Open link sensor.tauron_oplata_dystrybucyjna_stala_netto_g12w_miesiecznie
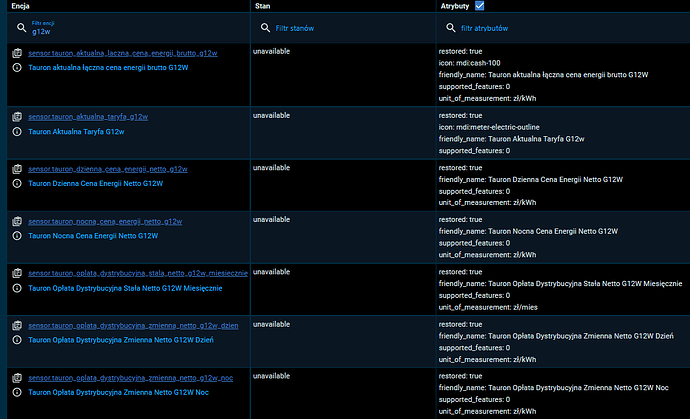This screenshot has width=690, height=419. (138, 273)
